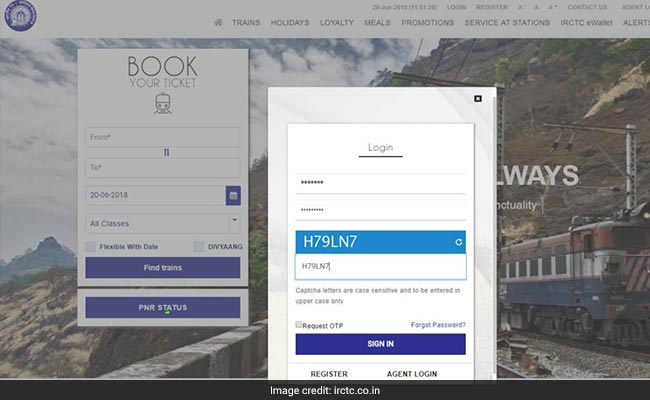The height and width of the screenshot is (400, 650).
Task: Swap From and To stations arrows
Action: pos(166,153)
